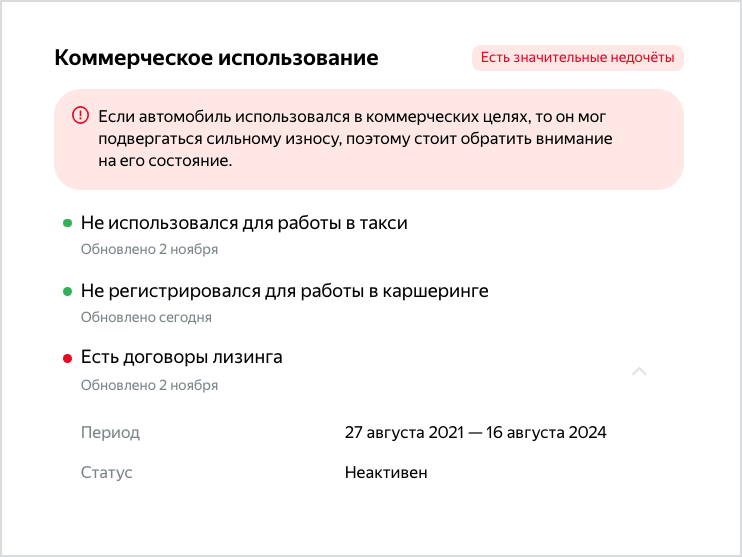Select 'Не регистрировался для работы в каршеринге' item
The width and height of the screenshot is (742, 557).
coord(284,291)
